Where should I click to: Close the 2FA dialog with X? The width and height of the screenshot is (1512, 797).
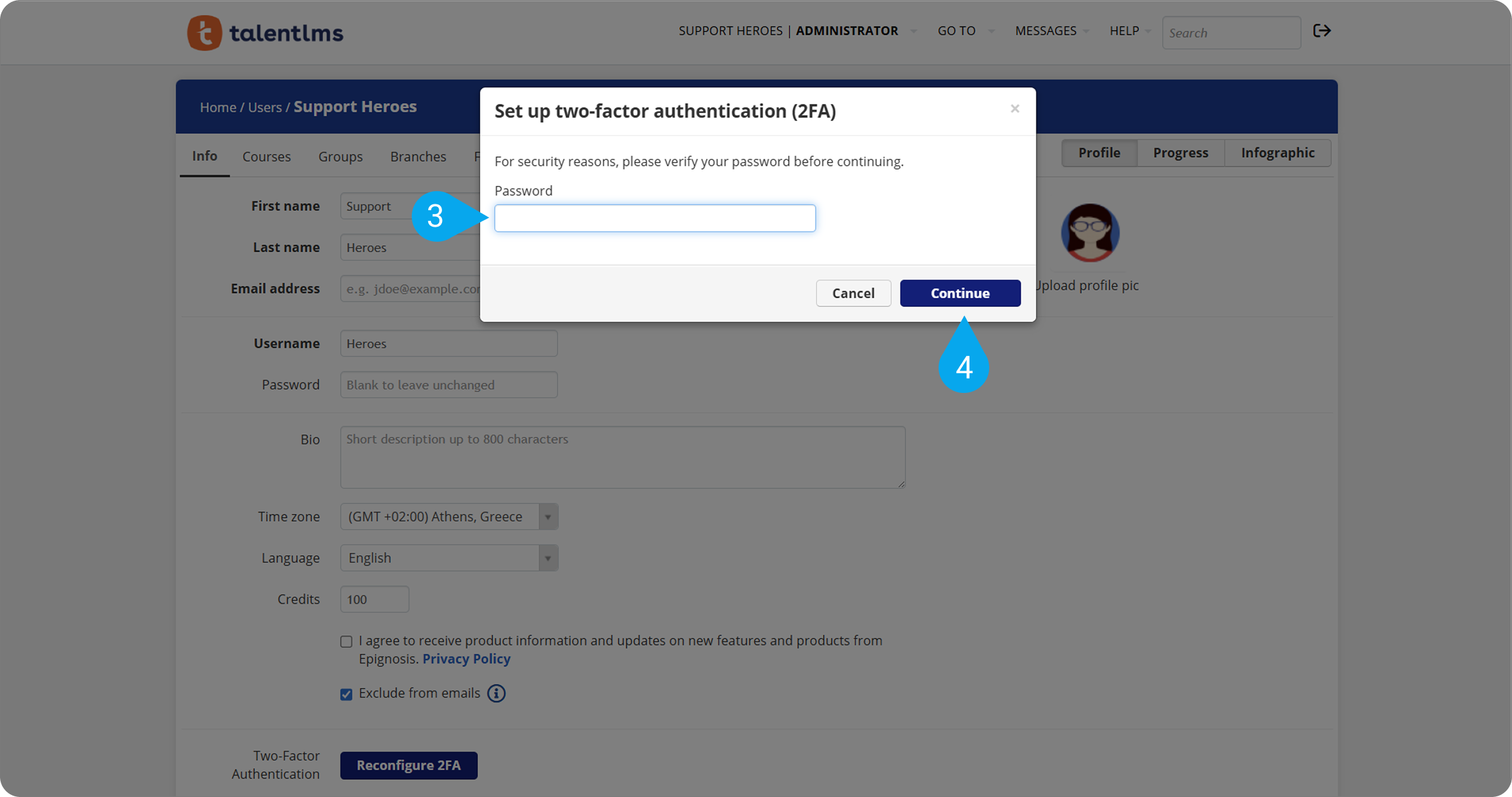[1015, 108]
